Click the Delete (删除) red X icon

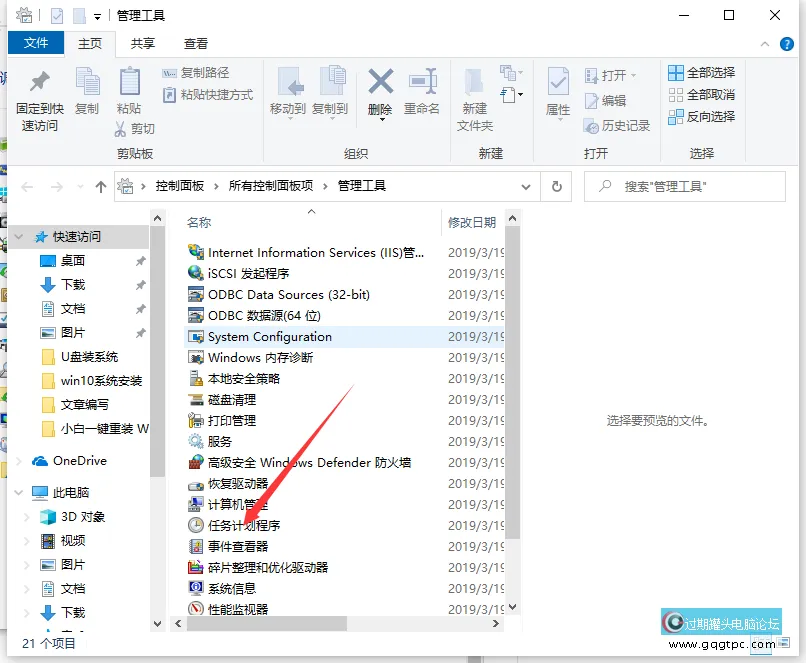380,82
